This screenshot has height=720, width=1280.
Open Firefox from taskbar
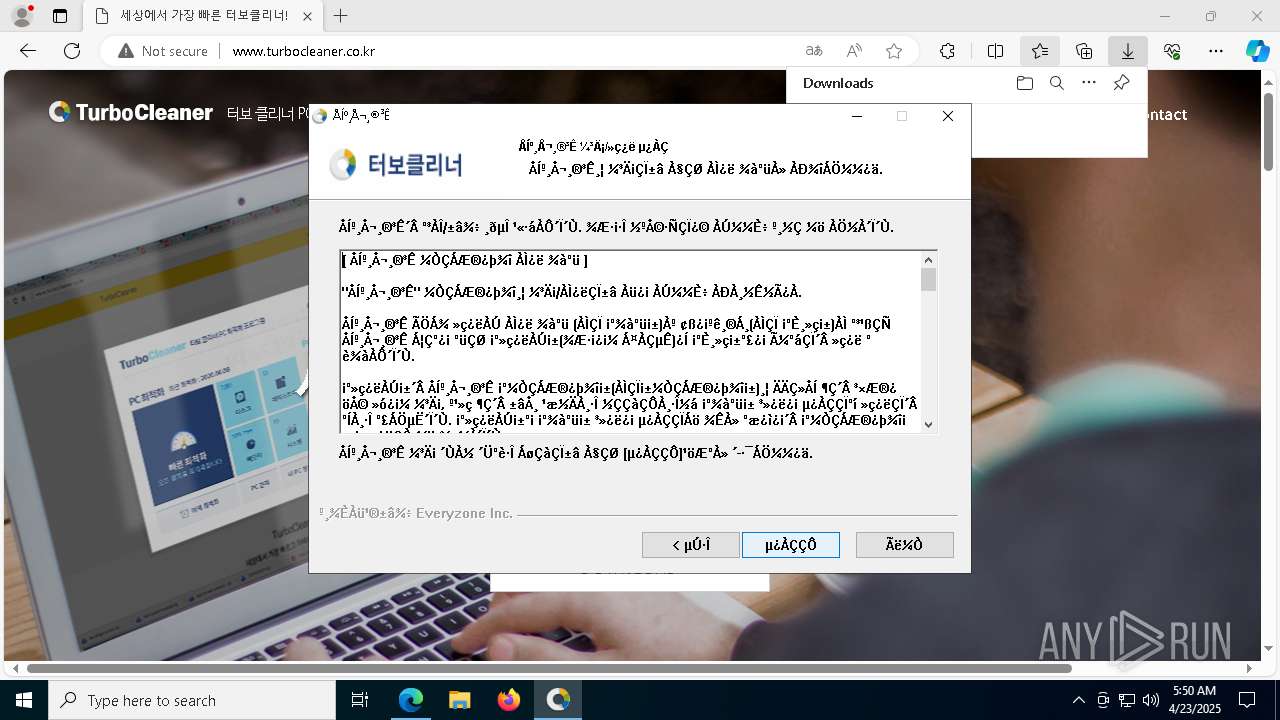coord(508,700)
